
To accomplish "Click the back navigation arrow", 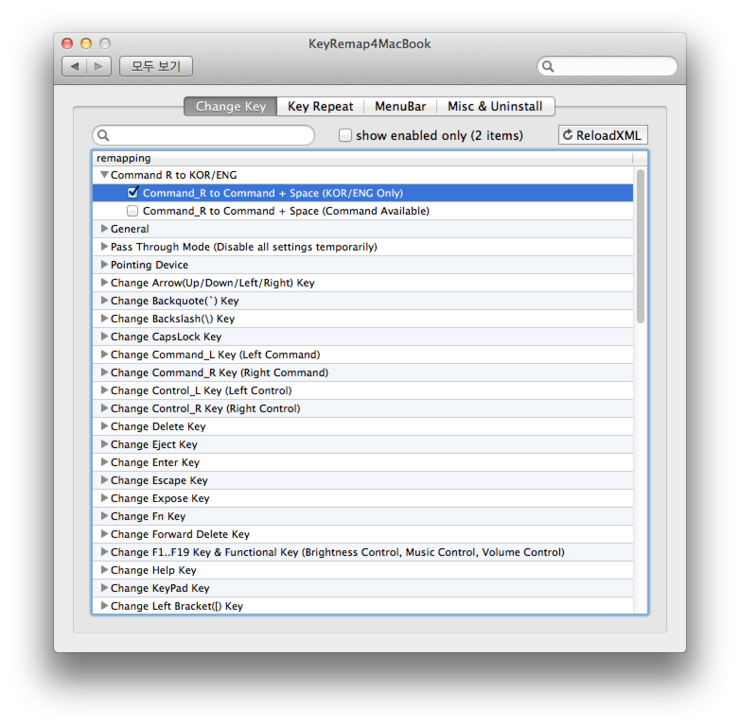I will coord(75,66).
